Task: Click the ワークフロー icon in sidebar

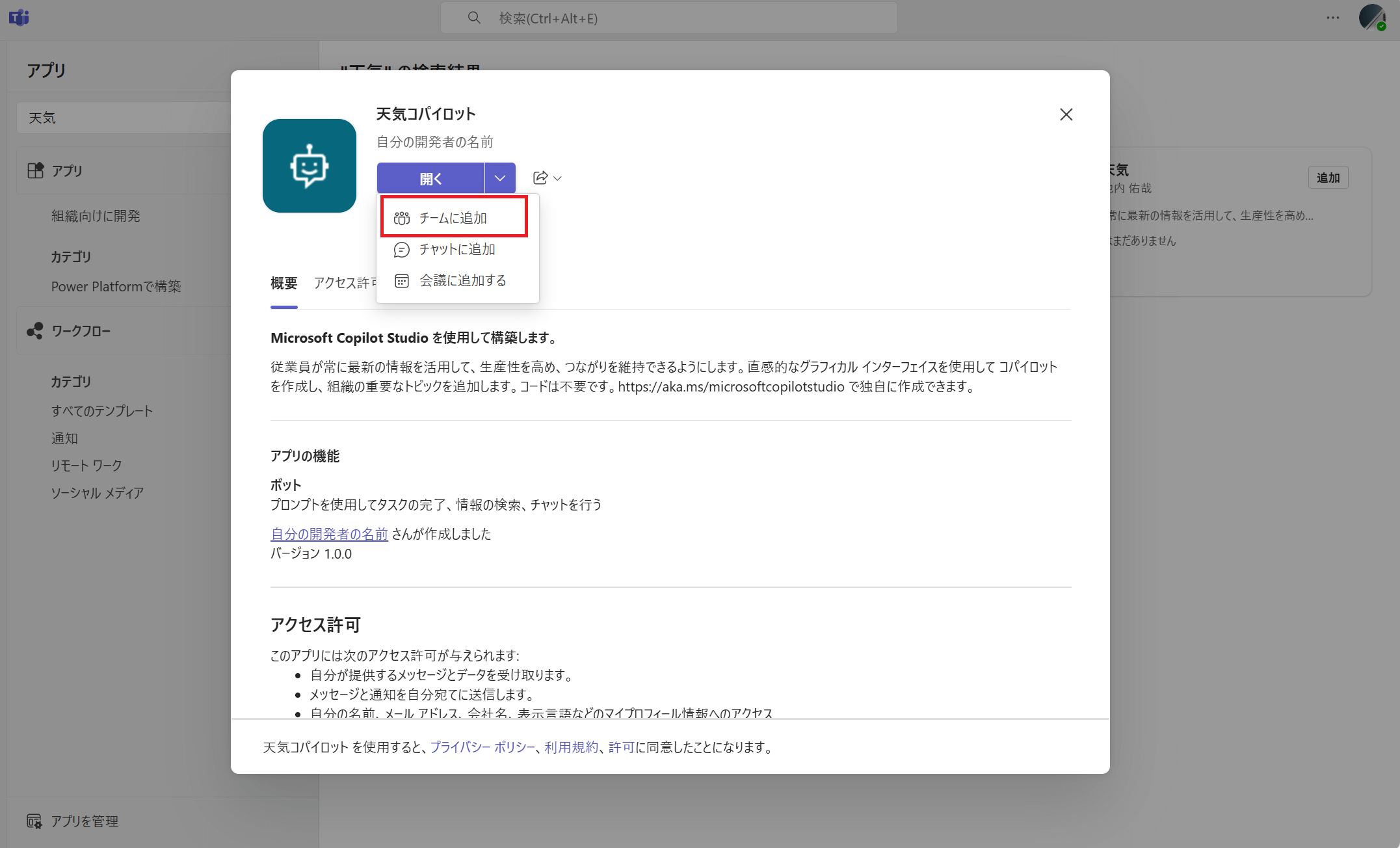Action: click(35, 331)
